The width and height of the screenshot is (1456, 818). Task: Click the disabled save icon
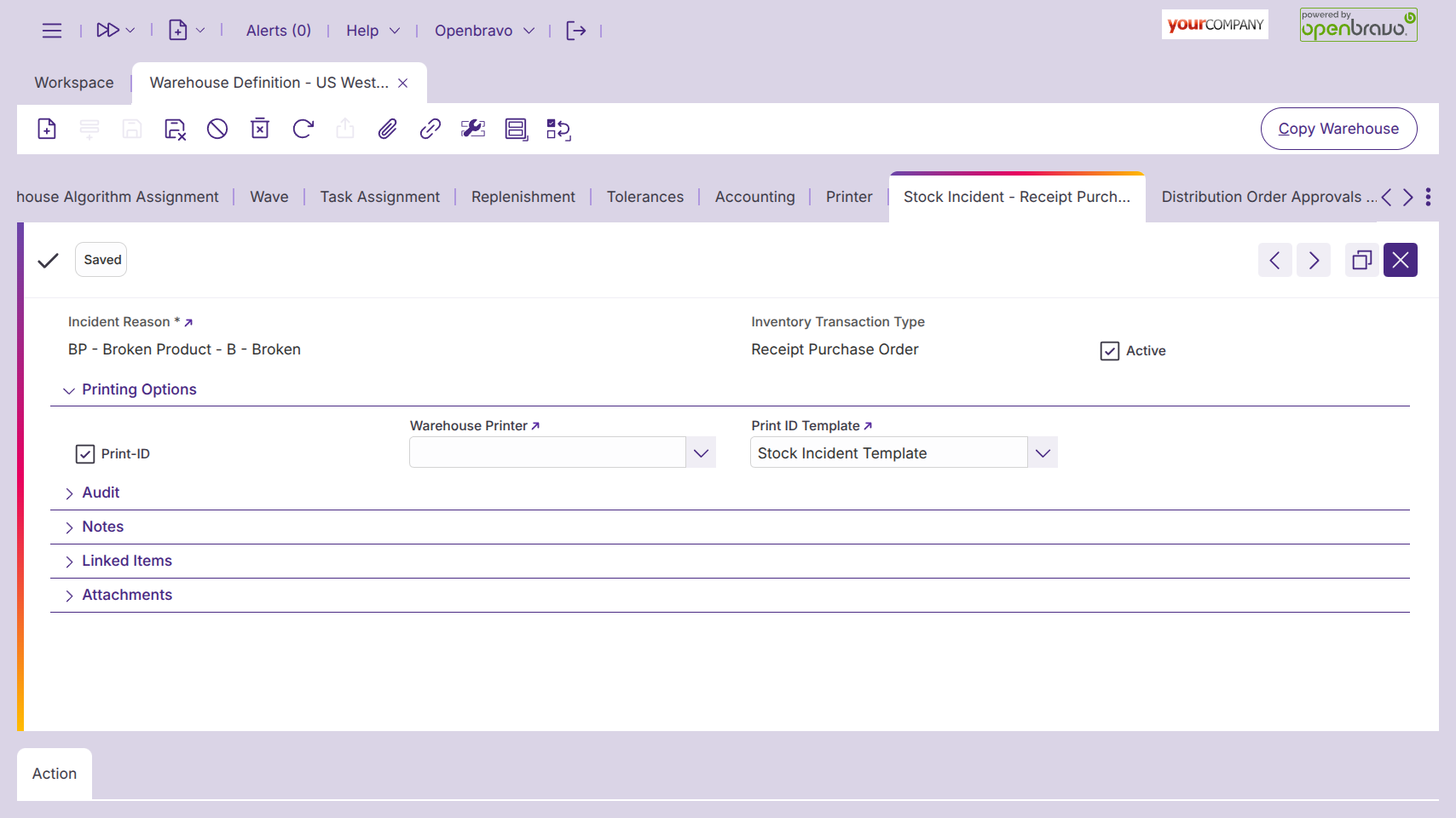click(132, 129)
